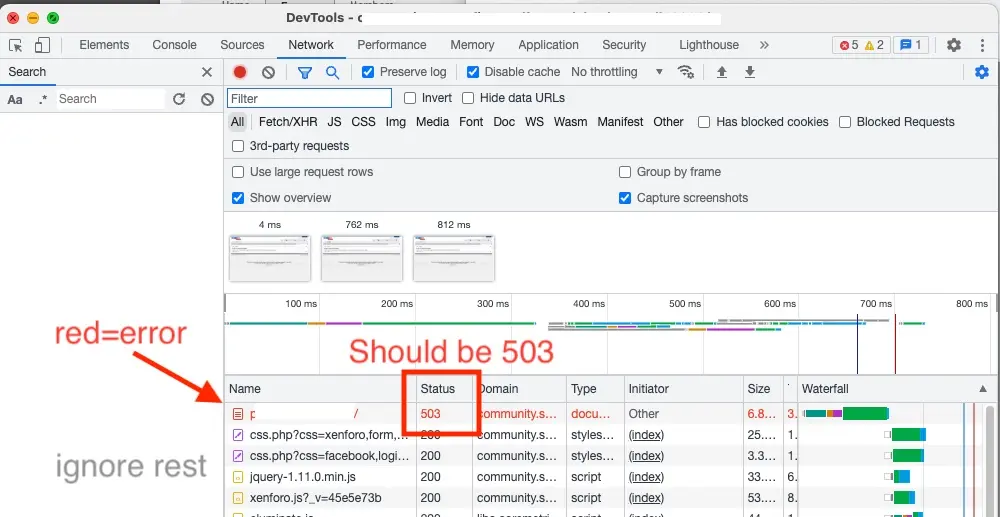Enable 3rd-party requests checkbox

(238, 146)
